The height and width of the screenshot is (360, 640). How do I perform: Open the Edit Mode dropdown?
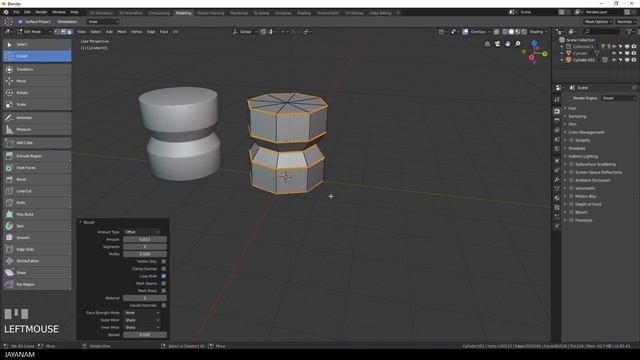[x=34, y=32]
